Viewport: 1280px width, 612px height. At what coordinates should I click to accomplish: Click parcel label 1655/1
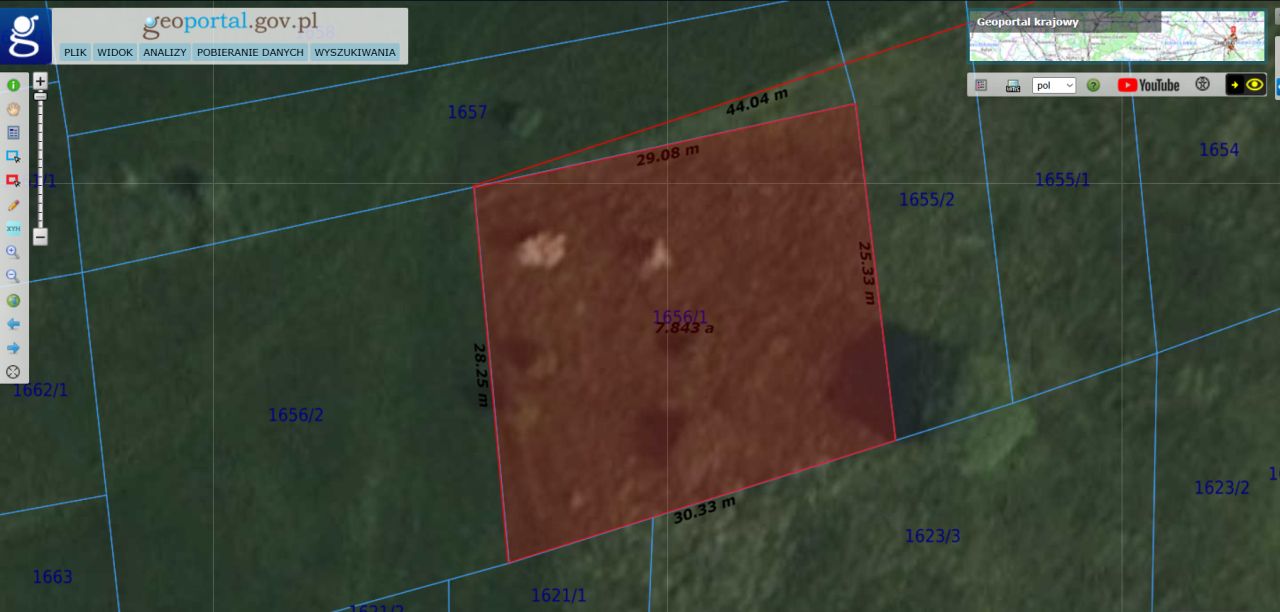pyautogui.click(x=1062, y=180)
